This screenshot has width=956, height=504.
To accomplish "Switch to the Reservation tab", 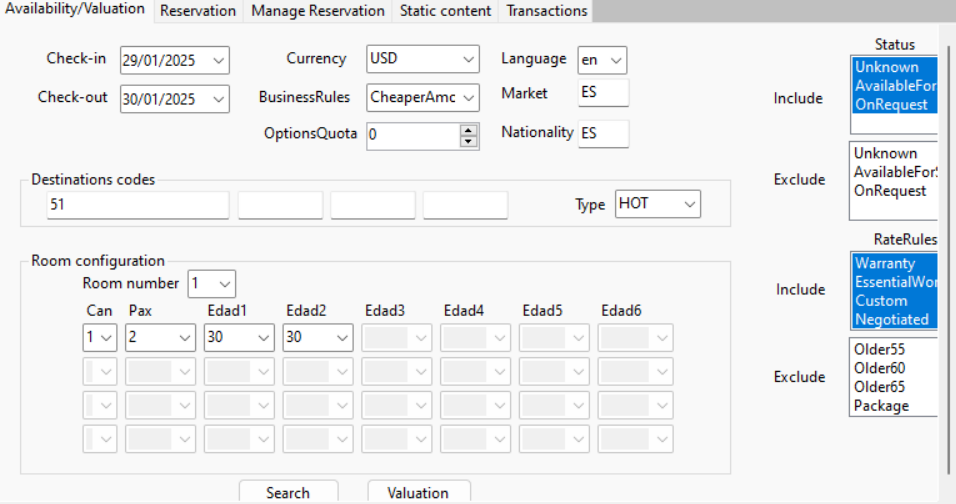I will click(198, 11).
